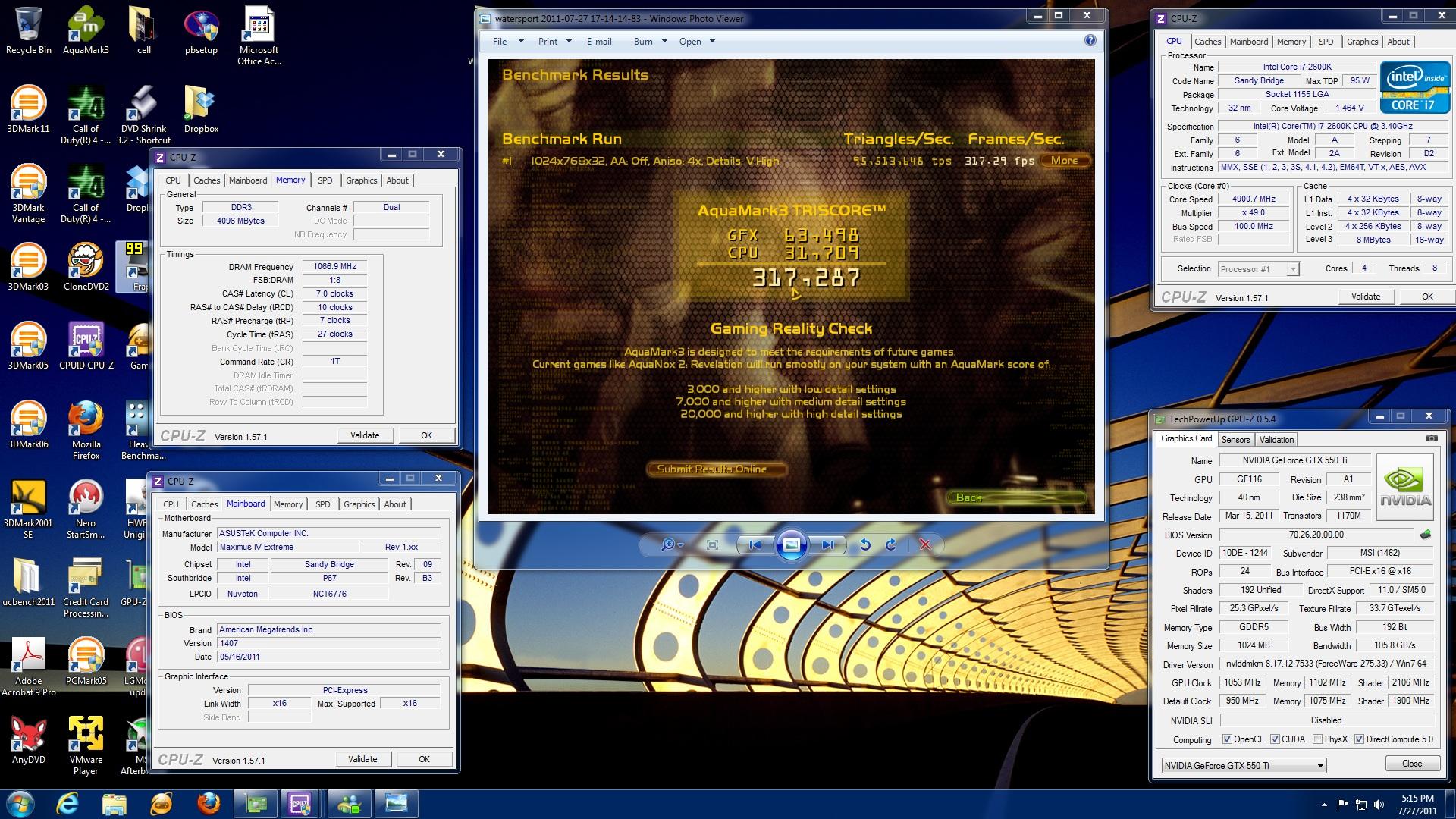Open Nero StartSmart desktop icon
1456x819 pixels.
pos(86,509)
